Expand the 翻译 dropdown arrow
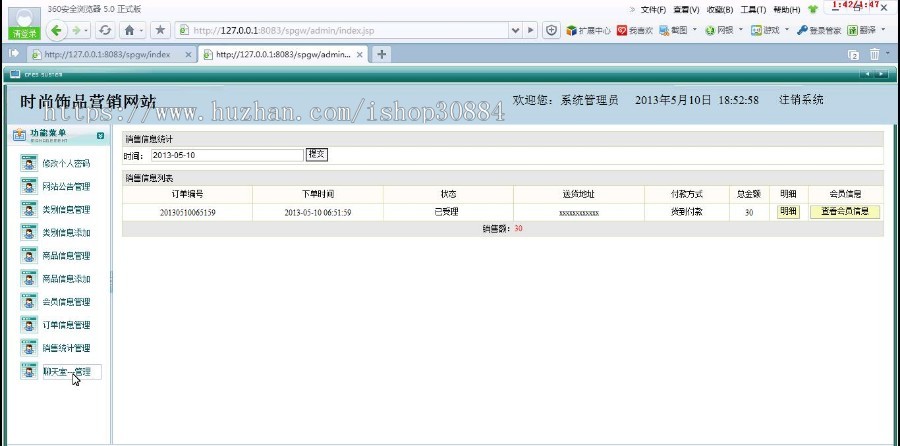The width and height of the screenshot is (900, 446). point(883,29)
